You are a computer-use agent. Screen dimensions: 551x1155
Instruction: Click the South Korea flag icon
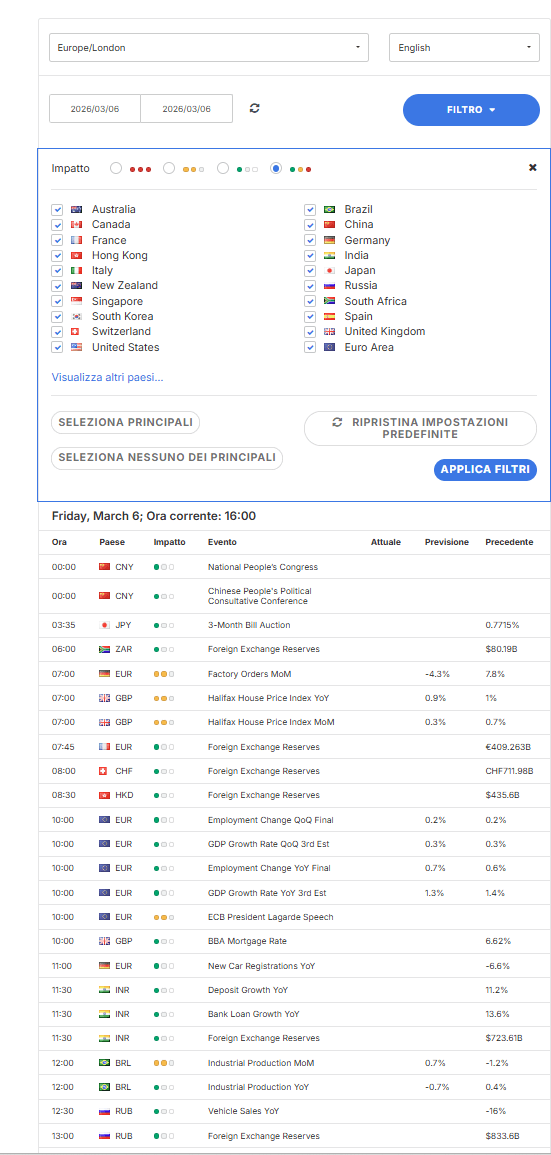coord(77,316)
